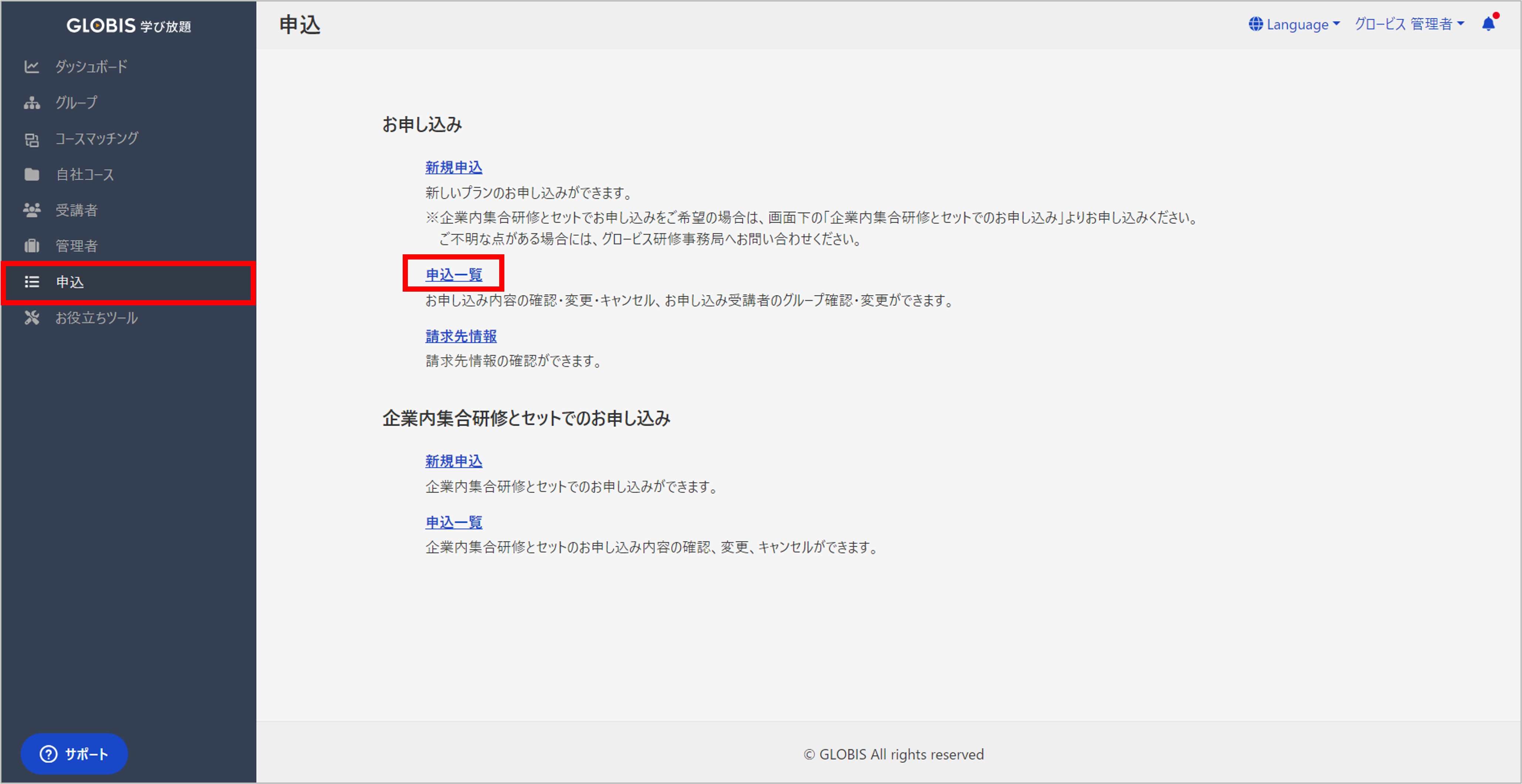The width and height of the screenshot is (1522, 784).
Task: Open notifications via the bell icon
Action: 1488,24
